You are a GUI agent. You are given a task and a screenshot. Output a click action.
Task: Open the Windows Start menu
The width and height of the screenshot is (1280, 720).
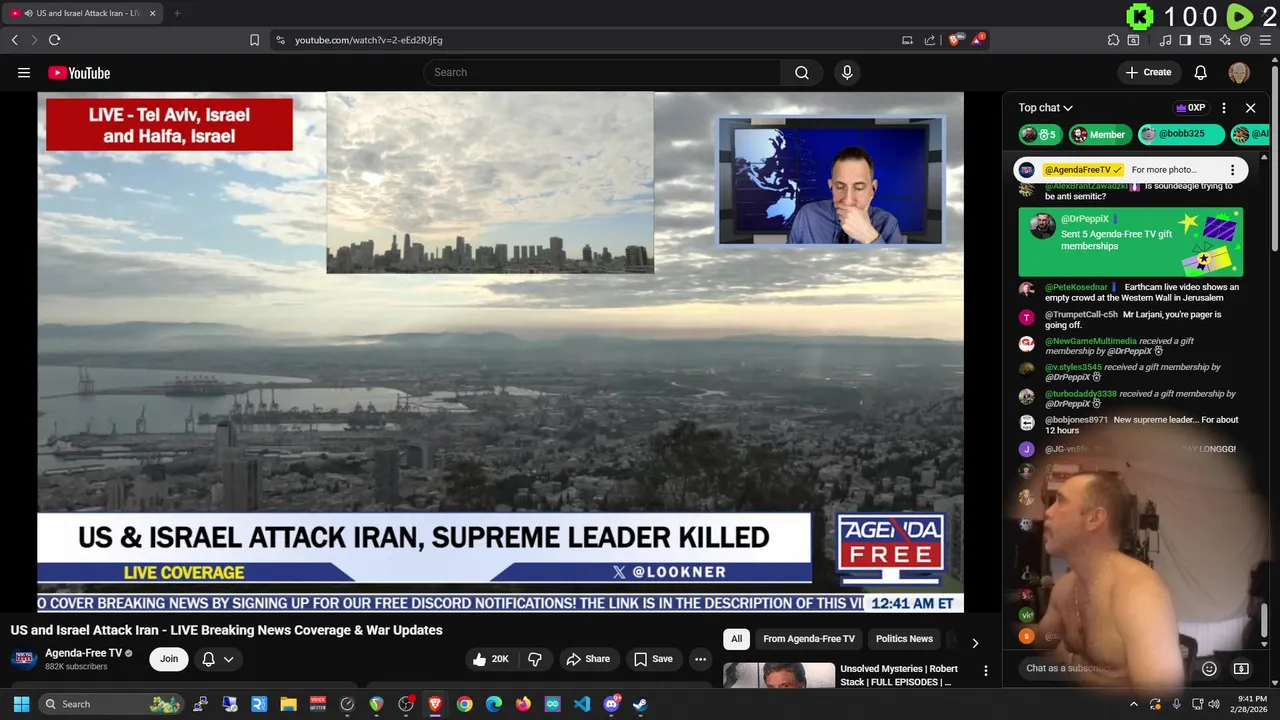tap(21, 704)
